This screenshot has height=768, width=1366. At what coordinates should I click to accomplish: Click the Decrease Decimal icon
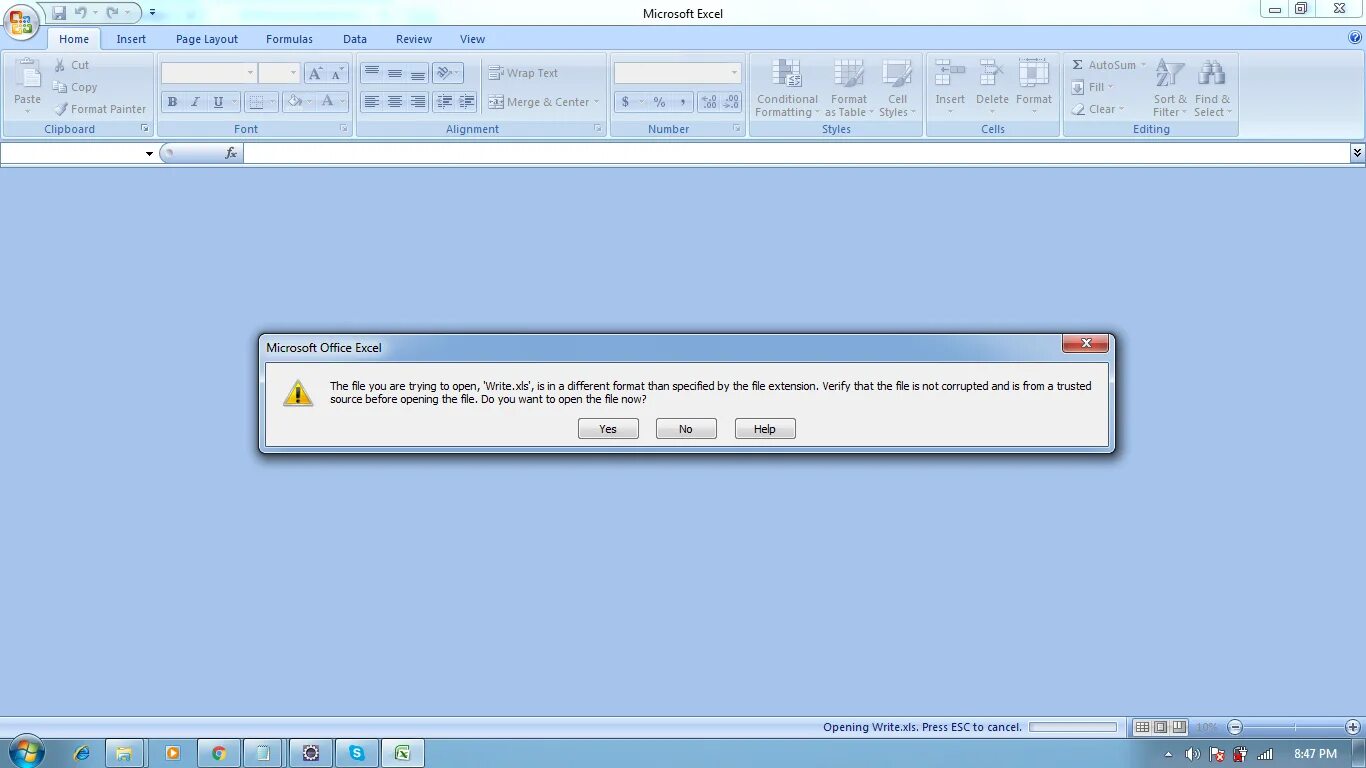[x=732, y=102]
